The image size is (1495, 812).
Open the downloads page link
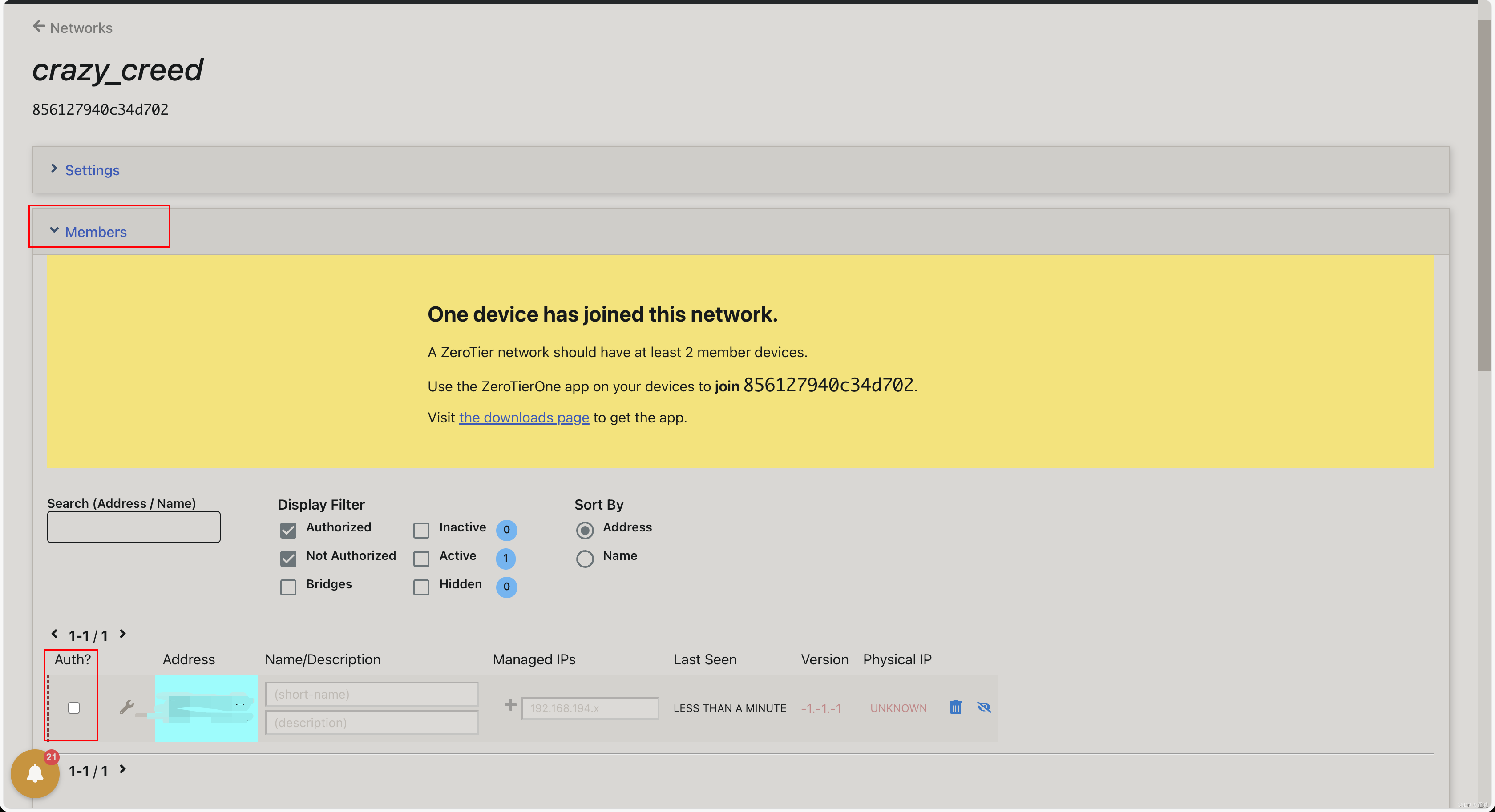tap(524, 418)
